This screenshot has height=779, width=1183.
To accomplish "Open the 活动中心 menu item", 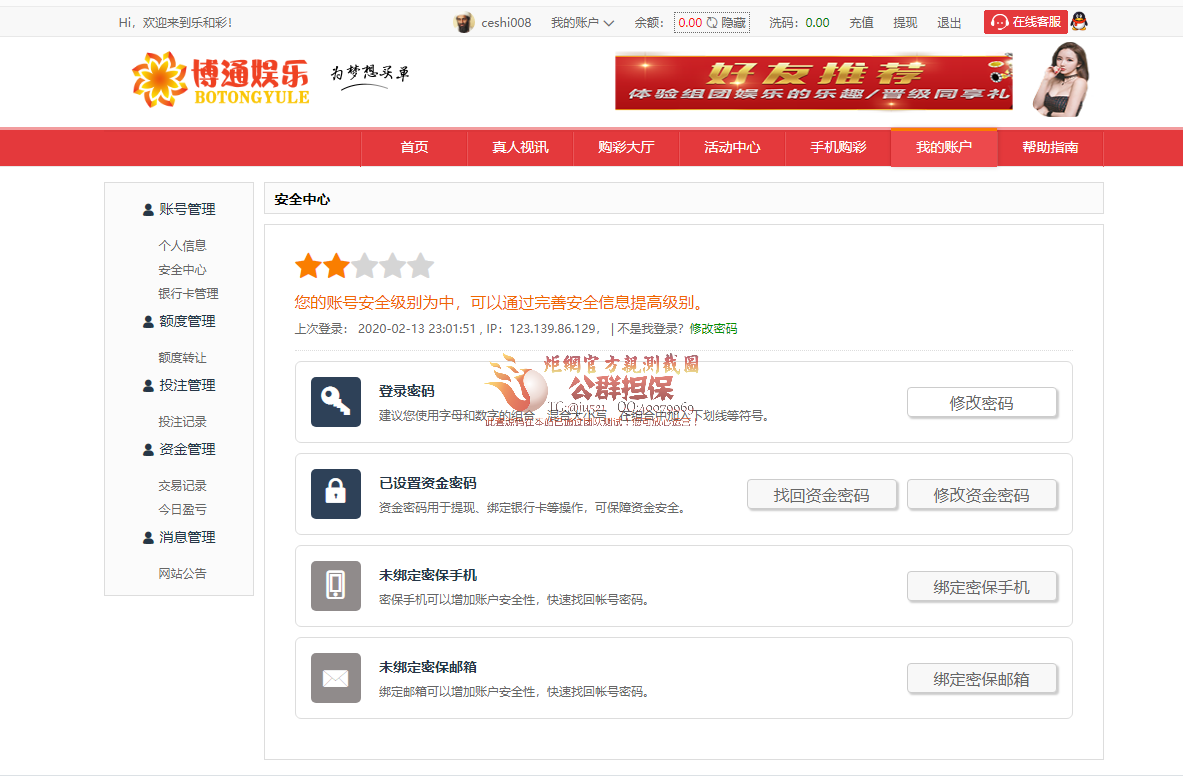I will pyautogui.click(x=732, y=147).
